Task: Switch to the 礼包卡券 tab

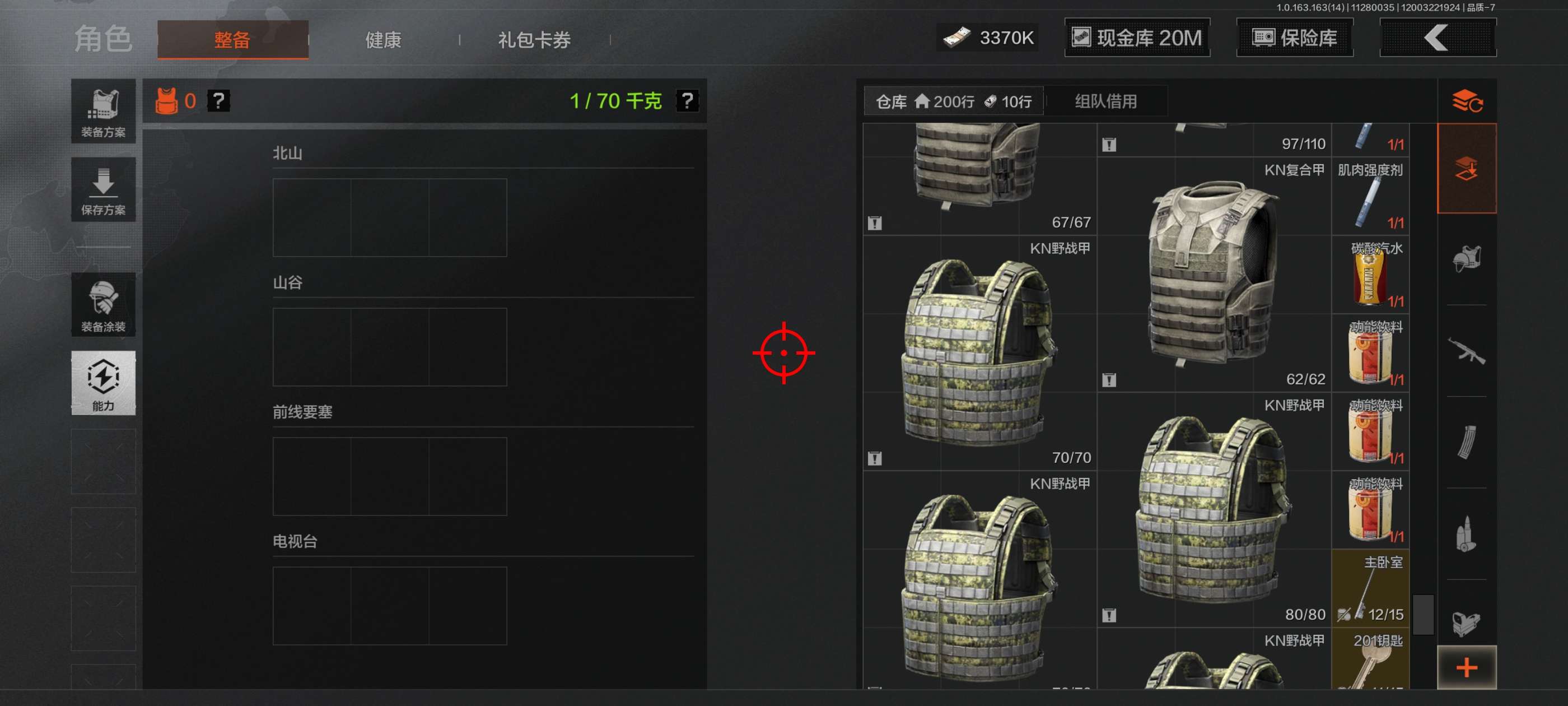Action: (x=534, y=40)
